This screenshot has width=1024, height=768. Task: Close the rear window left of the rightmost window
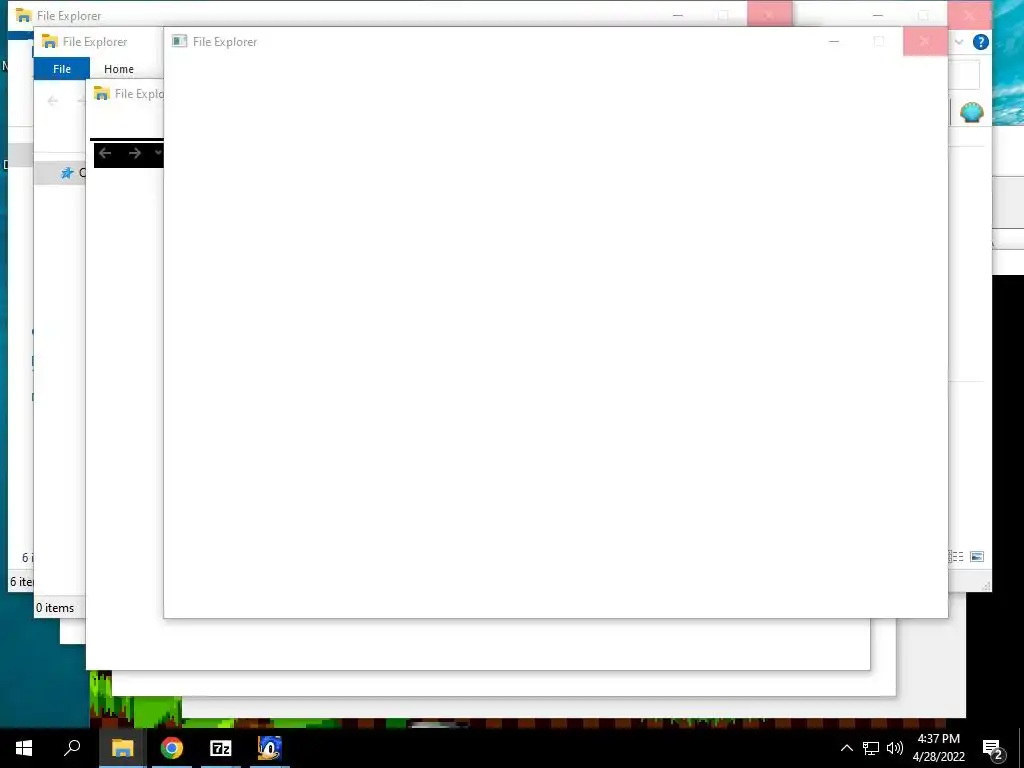click(769, 14)
